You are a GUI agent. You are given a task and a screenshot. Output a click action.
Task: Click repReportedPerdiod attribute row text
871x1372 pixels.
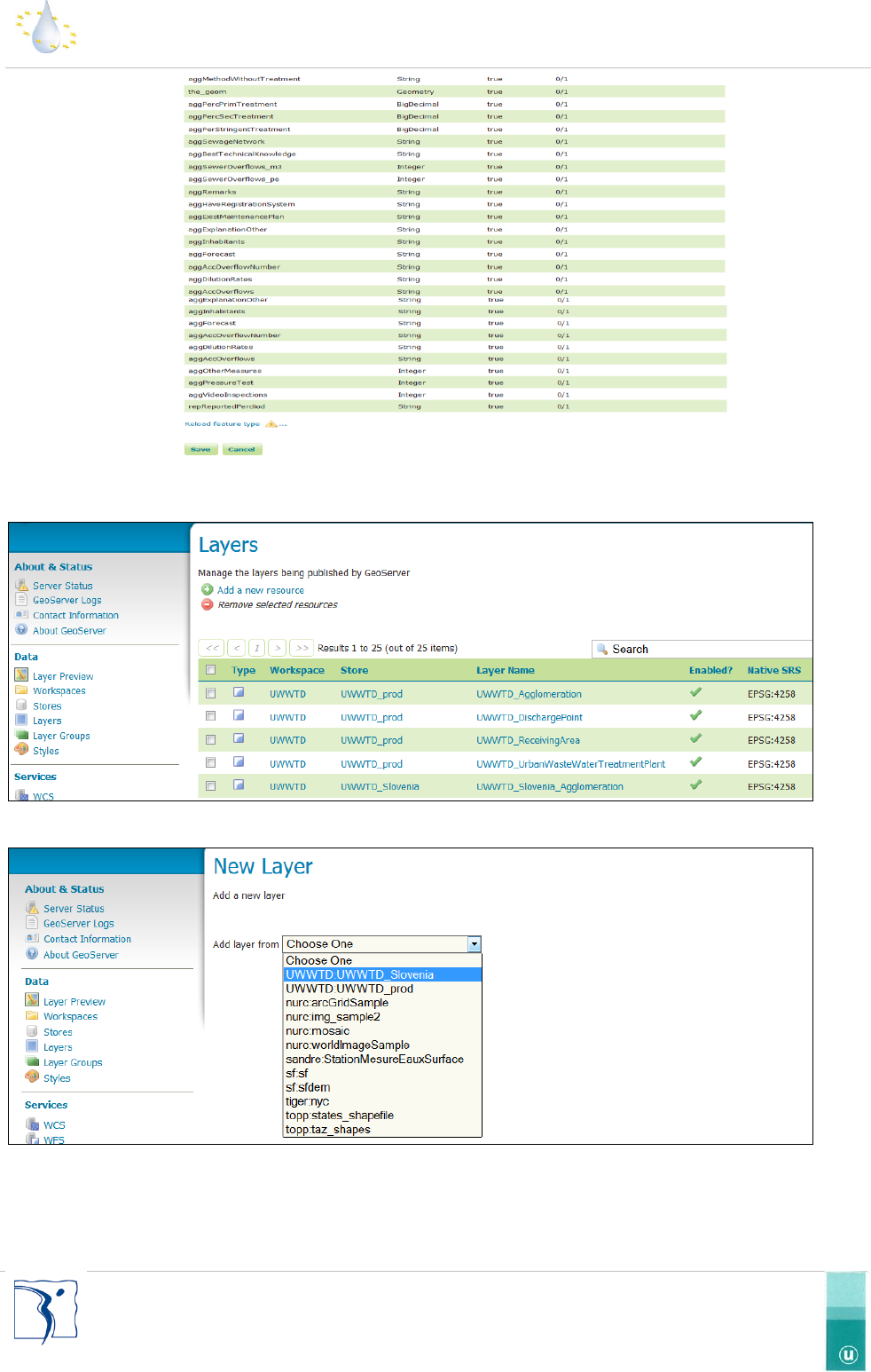(227, 406)
